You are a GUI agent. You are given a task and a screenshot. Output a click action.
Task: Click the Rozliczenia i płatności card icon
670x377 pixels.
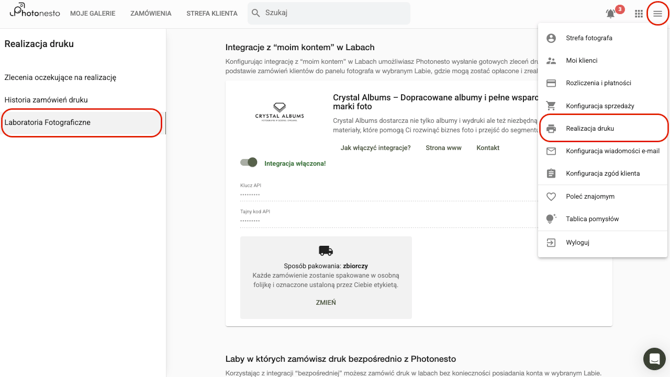[x=551, y=83]
